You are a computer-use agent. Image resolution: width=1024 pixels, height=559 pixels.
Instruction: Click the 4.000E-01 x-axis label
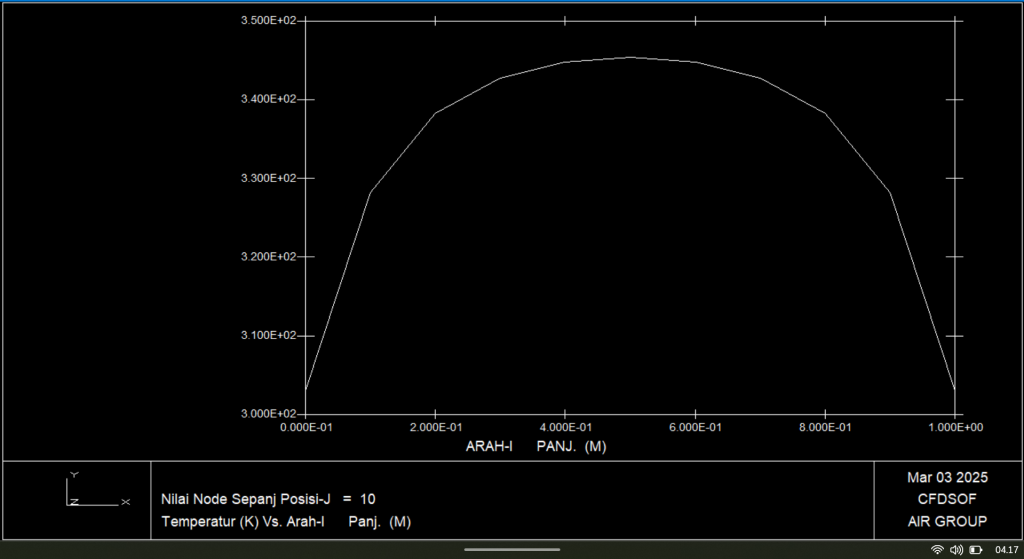[x=565, y=428]
